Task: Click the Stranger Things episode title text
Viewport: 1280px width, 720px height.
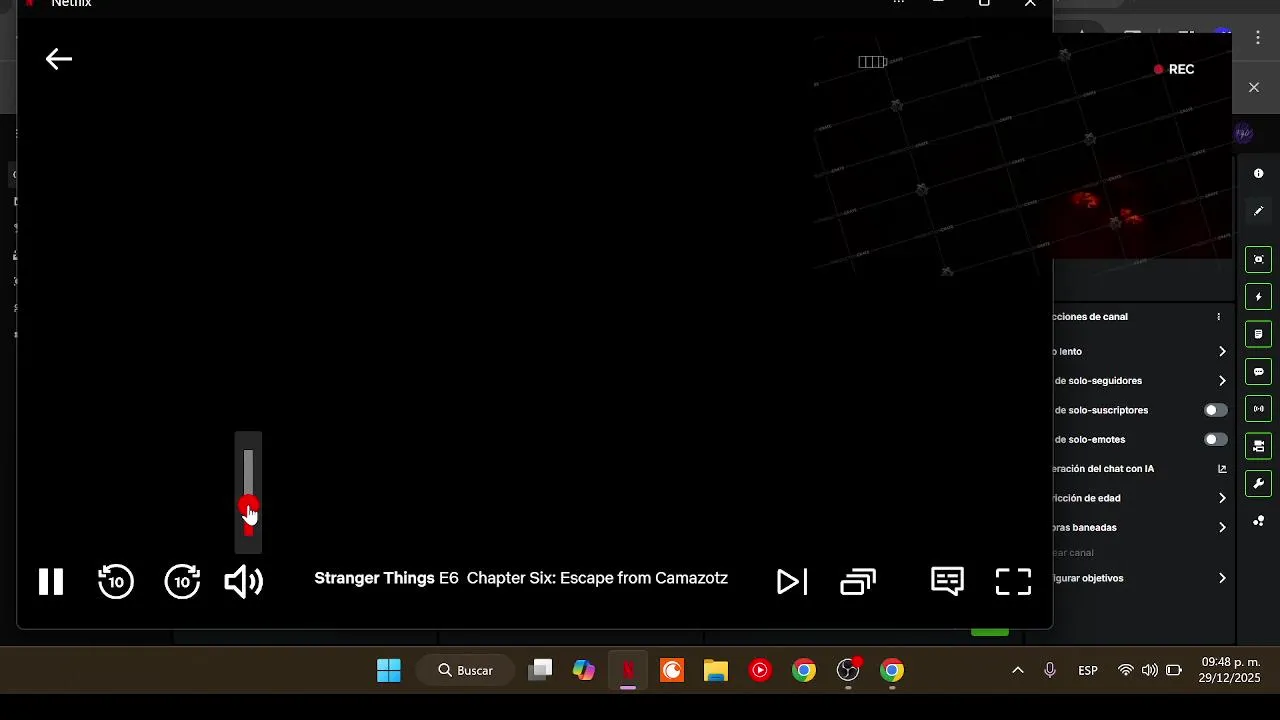Action: 521,578
